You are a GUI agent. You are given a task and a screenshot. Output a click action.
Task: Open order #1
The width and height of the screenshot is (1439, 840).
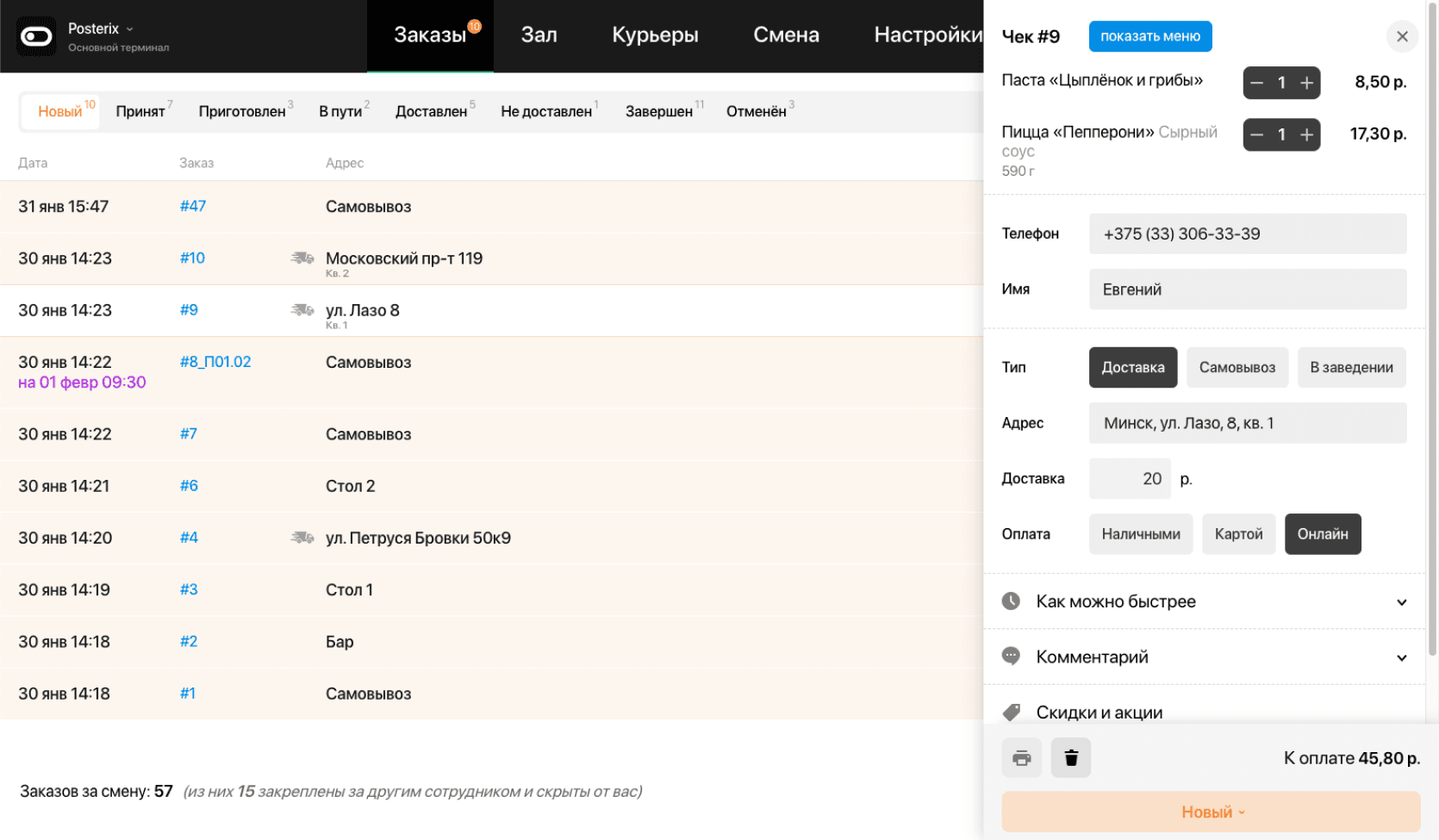[x=188, y=694]
